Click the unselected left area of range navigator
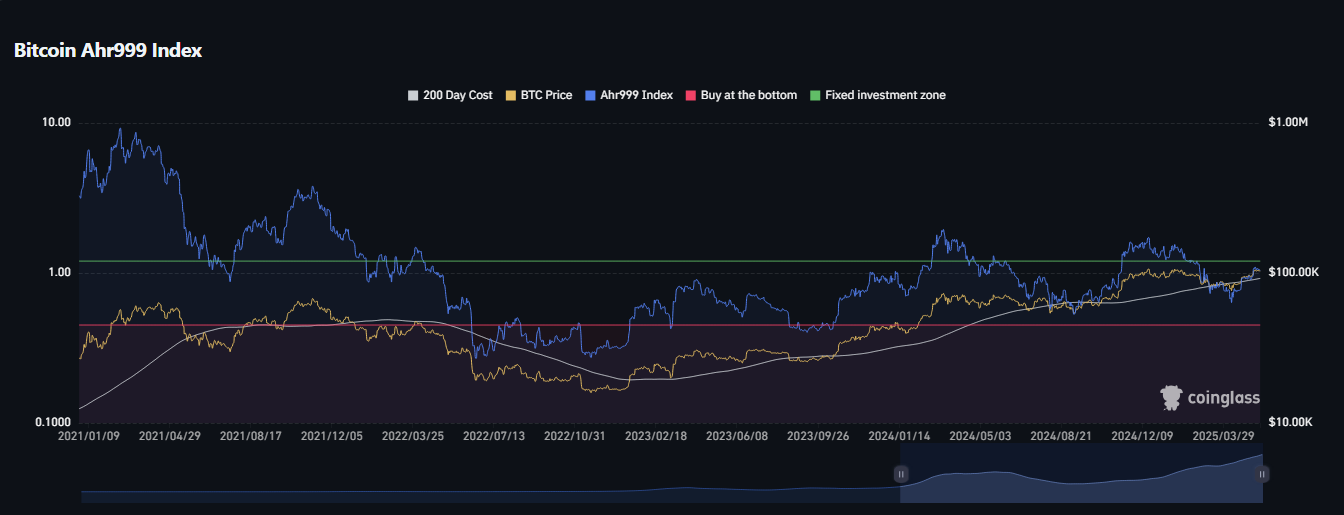The width and height of the screenshot is (1344, 515). pos(490,480)
